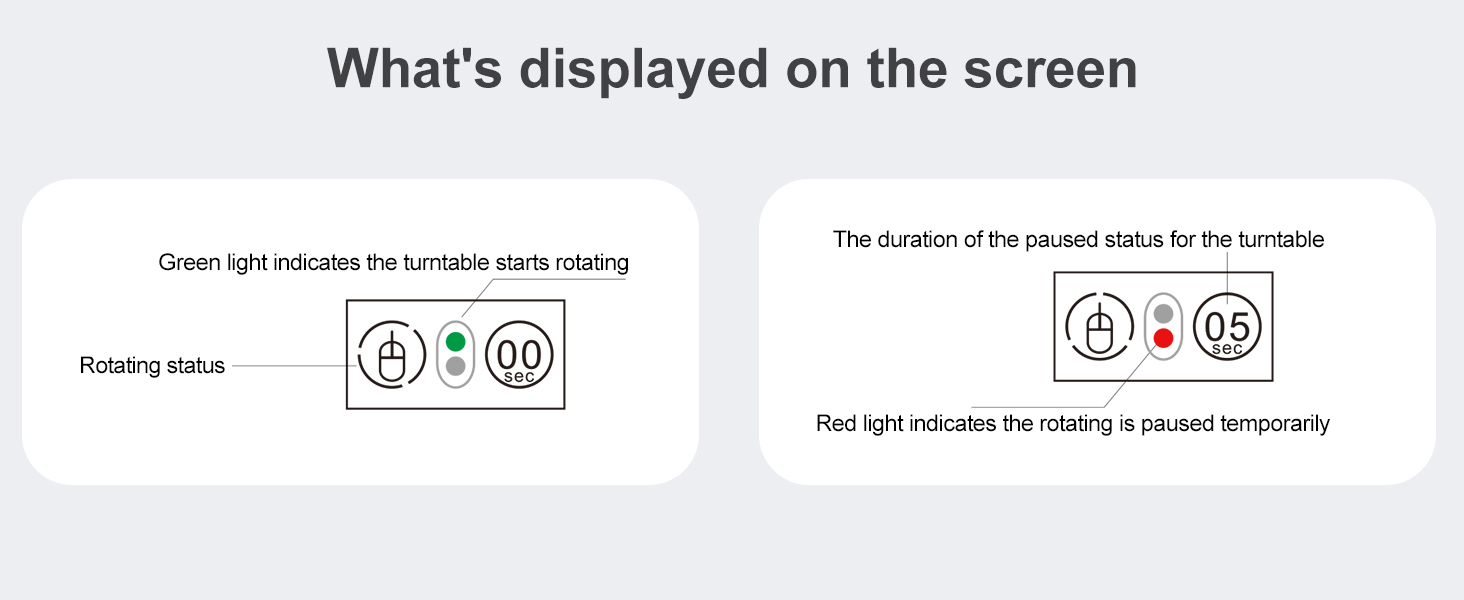
Task: Click the word "Red" in the right caption
Action: pos(835,424)
